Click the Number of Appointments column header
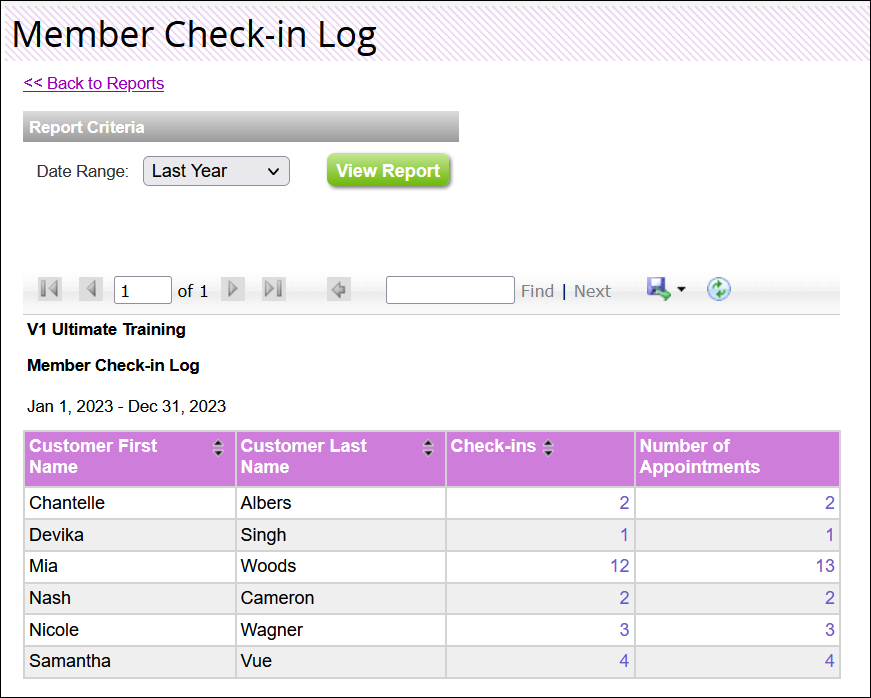871x698 pixels. 737,459
